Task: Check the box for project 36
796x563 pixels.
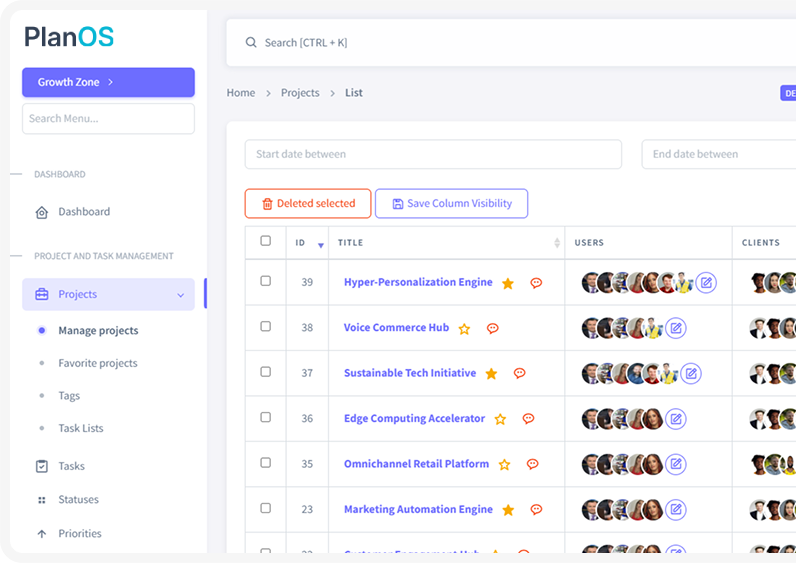Action: [265, 417]
